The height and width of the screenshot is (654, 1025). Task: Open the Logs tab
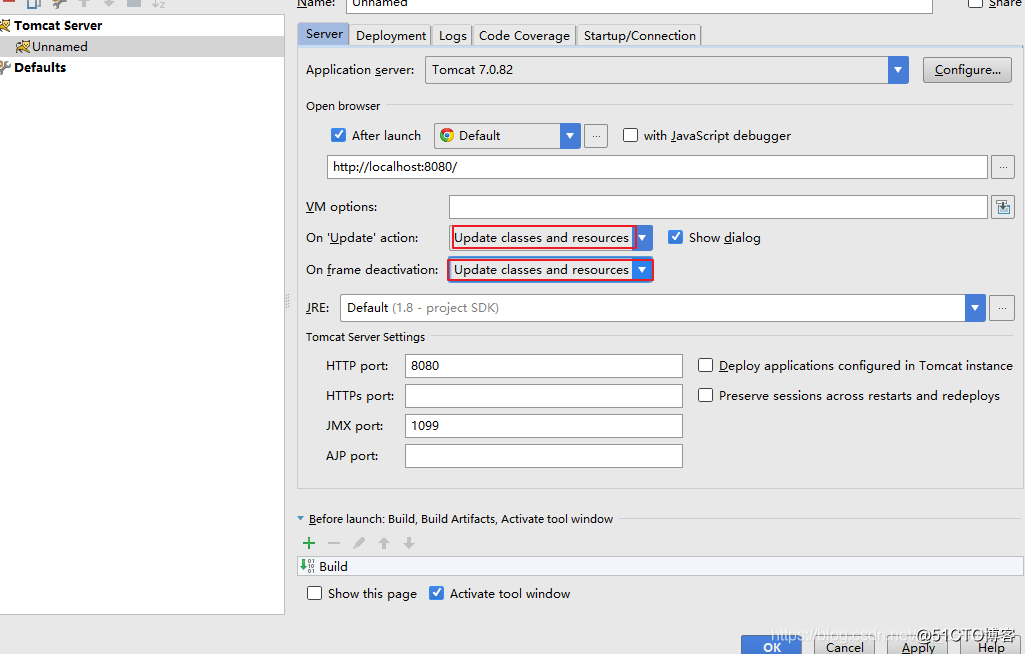(452, 35)
